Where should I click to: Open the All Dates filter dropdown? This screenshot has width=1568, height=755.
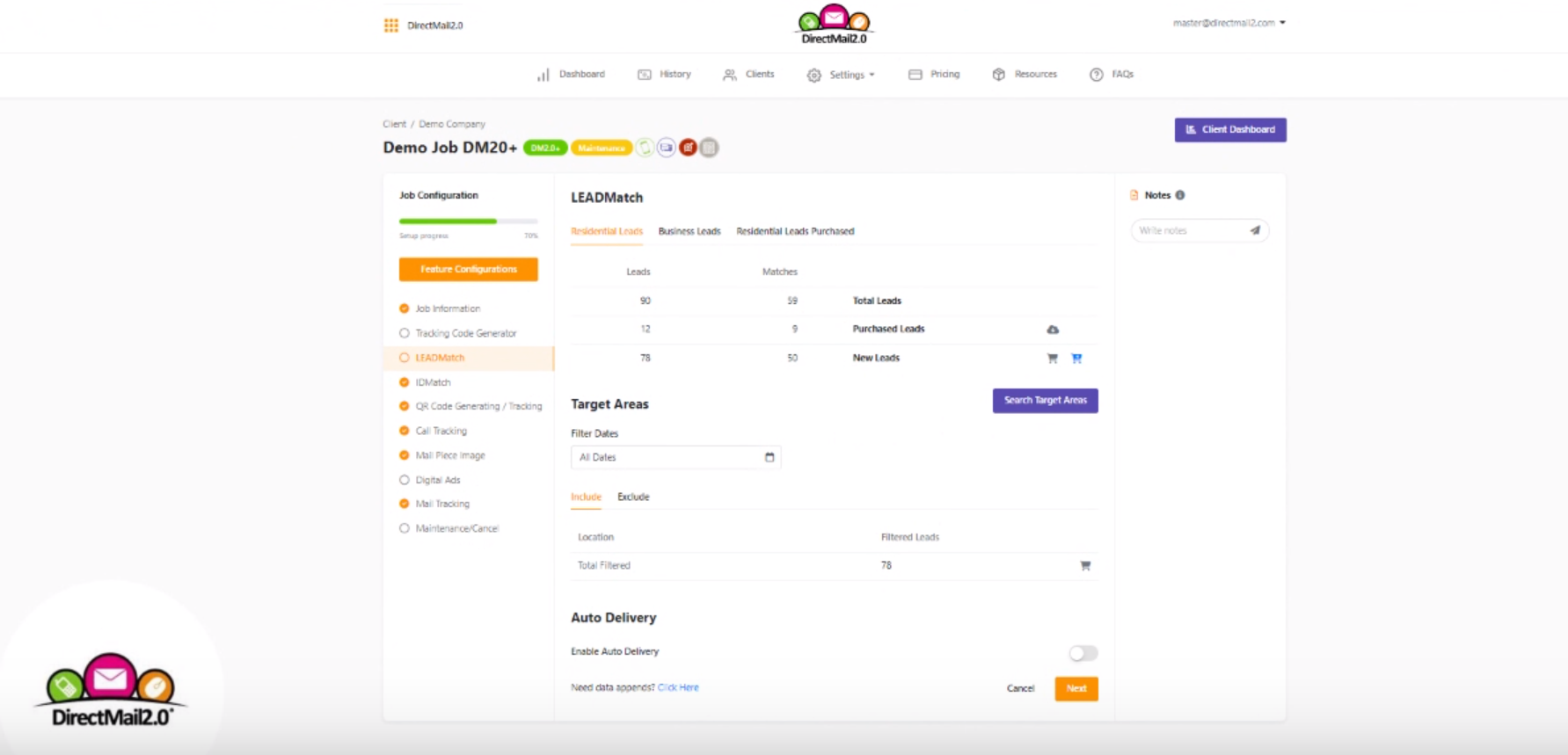675,457
